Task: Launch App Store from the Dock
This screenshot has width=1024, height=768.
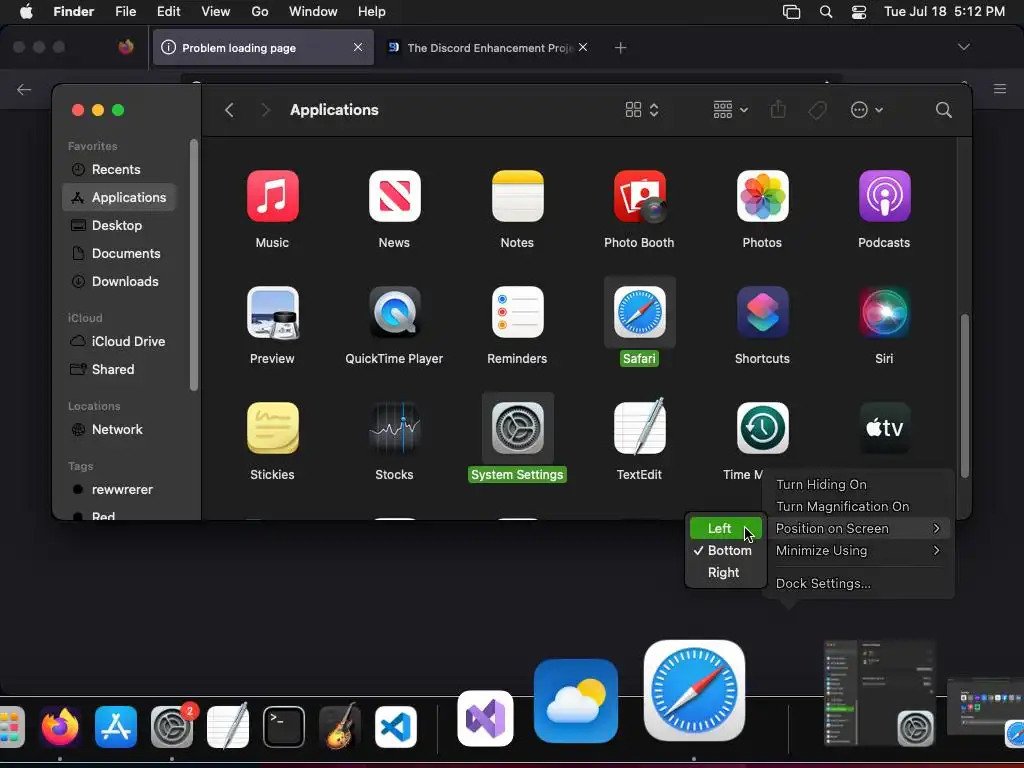Action: click(x=116, y=726)
